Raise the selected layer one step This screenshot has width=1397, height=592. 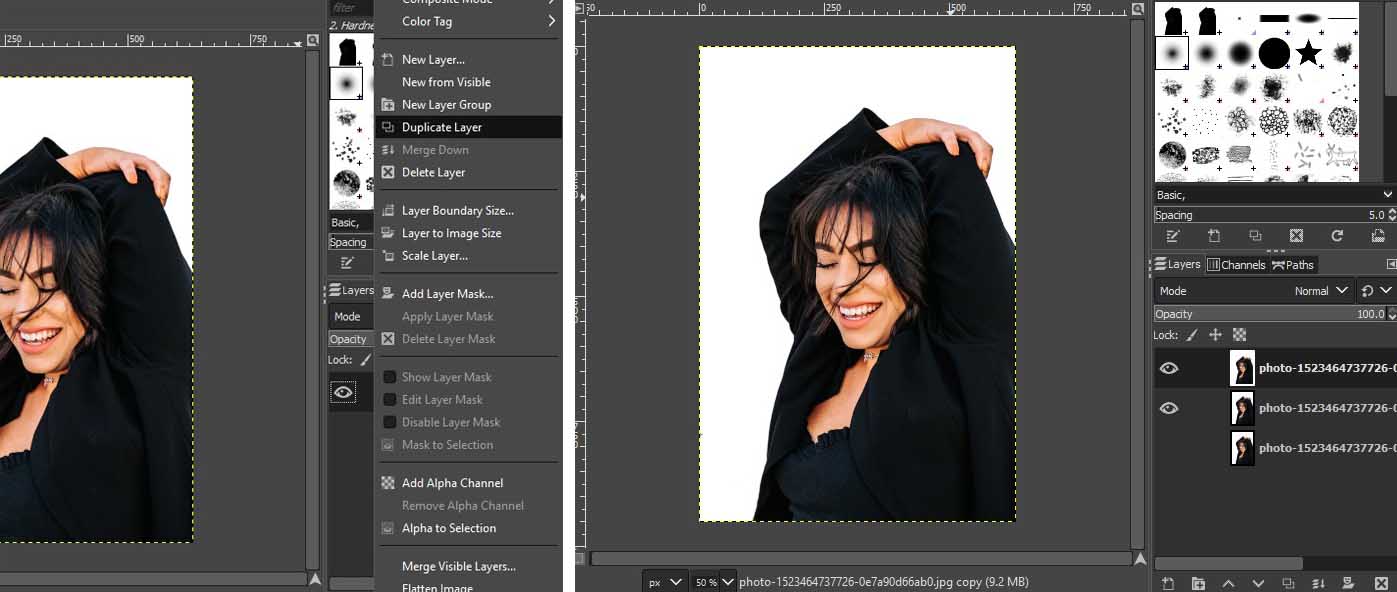click(x=1228, y=583)
